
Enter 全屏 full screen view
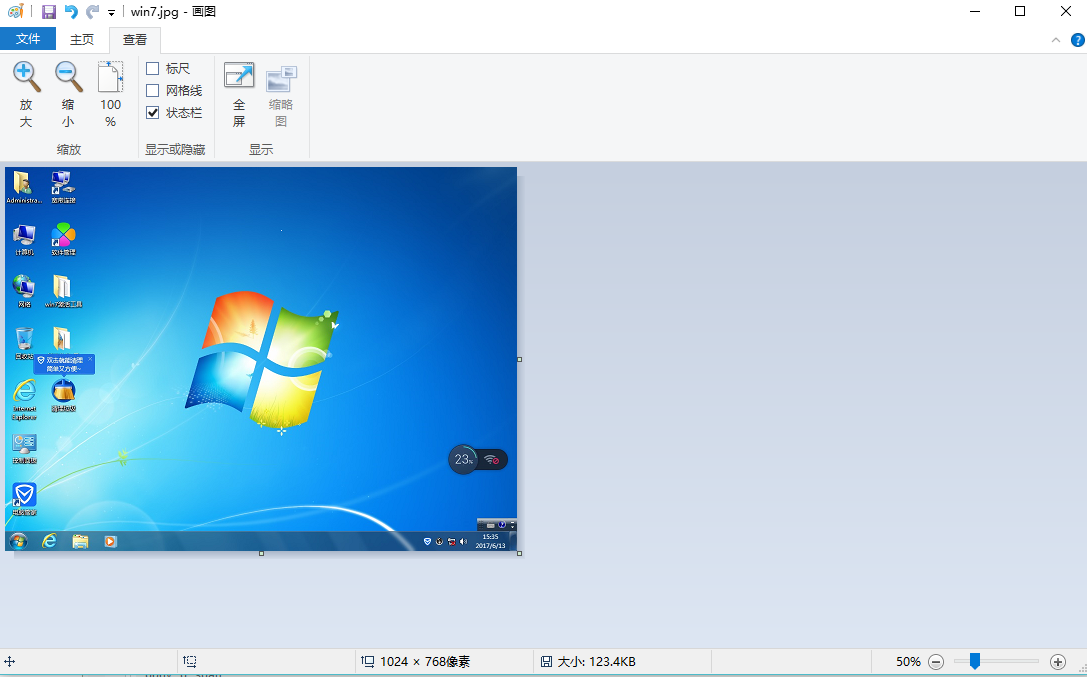coord(239,77)
